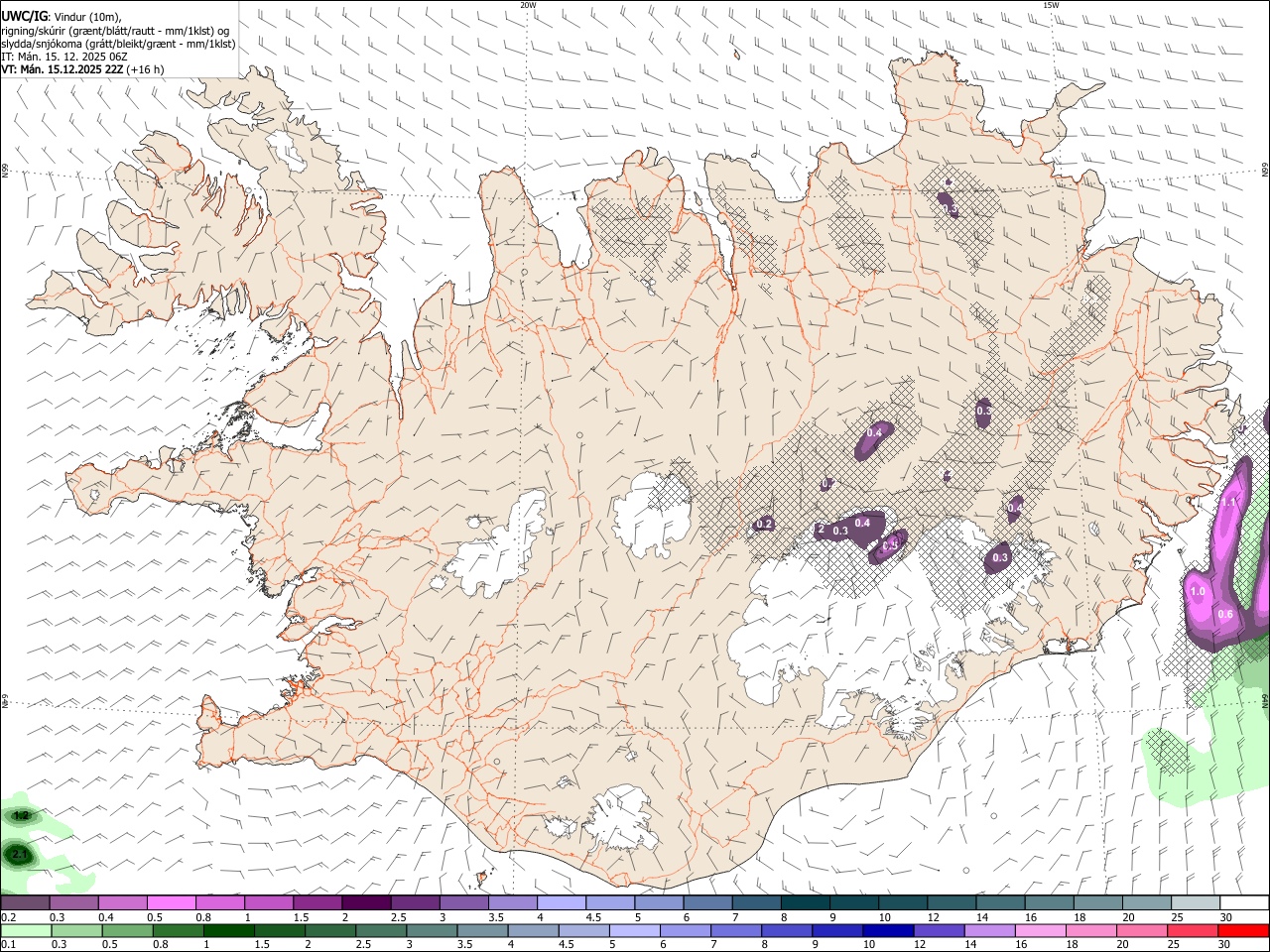The image size is (1270, 952).
Task: Click the 20W longitude label at top
Action: [528, 5]
